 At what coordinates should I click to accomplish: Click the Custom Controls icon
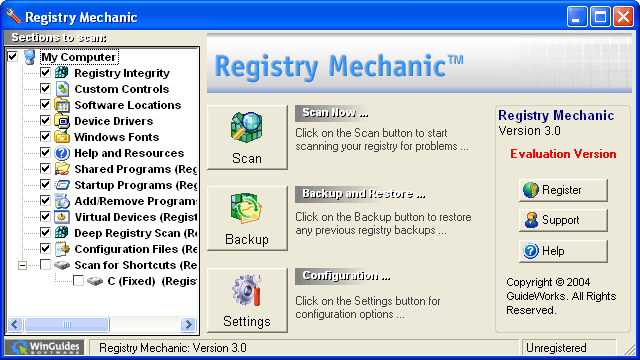click(x=62, y=89)
